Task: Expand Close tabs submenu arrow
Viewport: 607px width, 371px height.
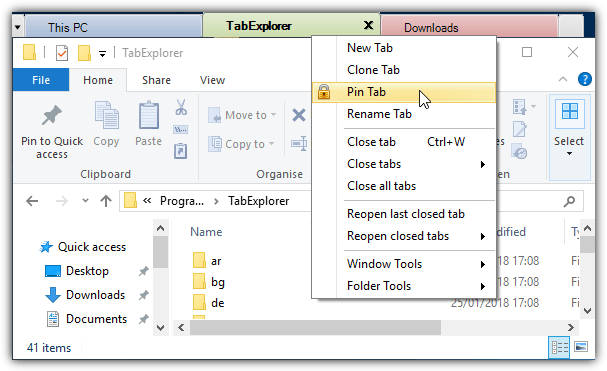Action: (483, 165)
